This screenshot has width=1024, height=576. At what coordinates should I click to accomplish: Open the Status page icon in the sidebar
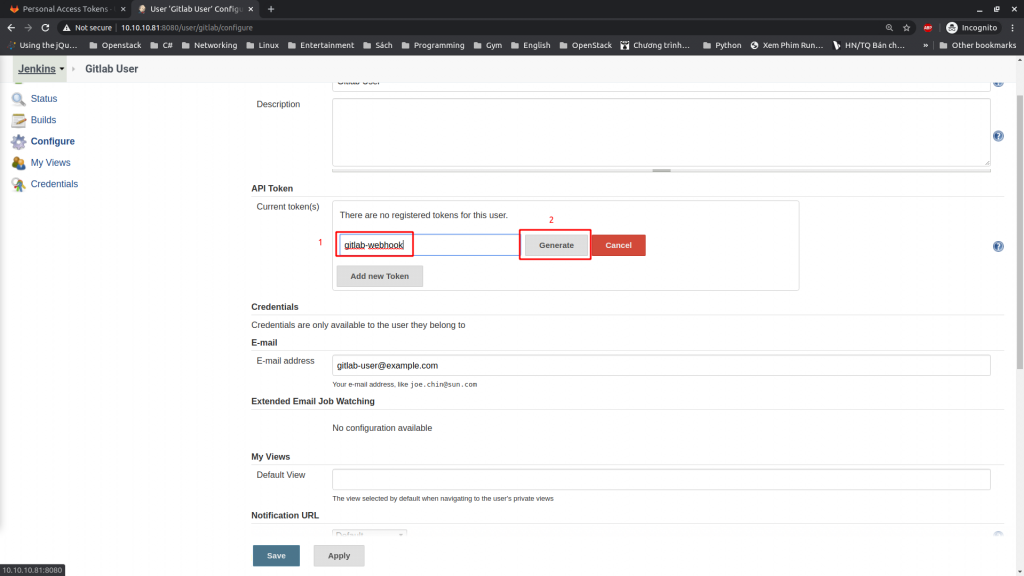tap(18, 99)
